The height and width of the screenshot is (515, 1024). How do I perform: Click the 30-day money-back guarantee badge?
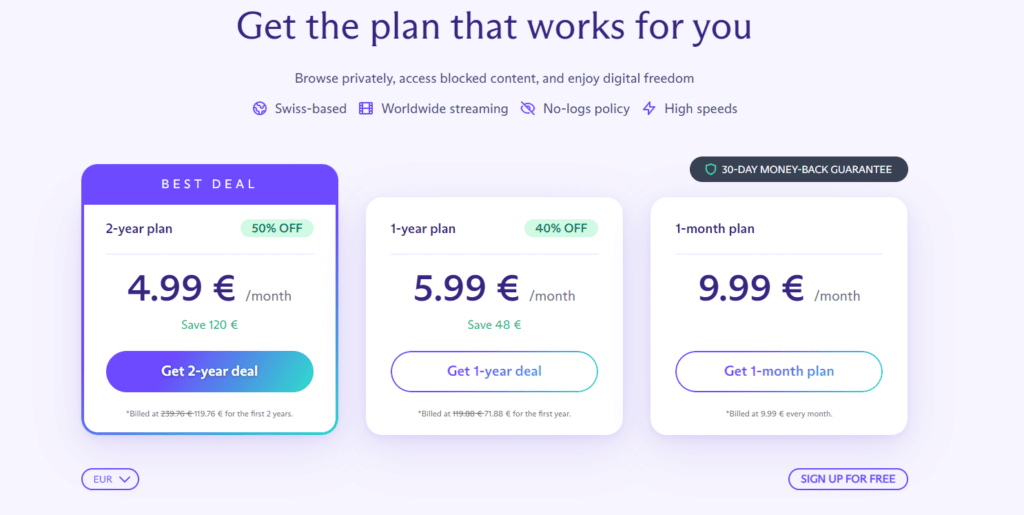click(798, 170)
